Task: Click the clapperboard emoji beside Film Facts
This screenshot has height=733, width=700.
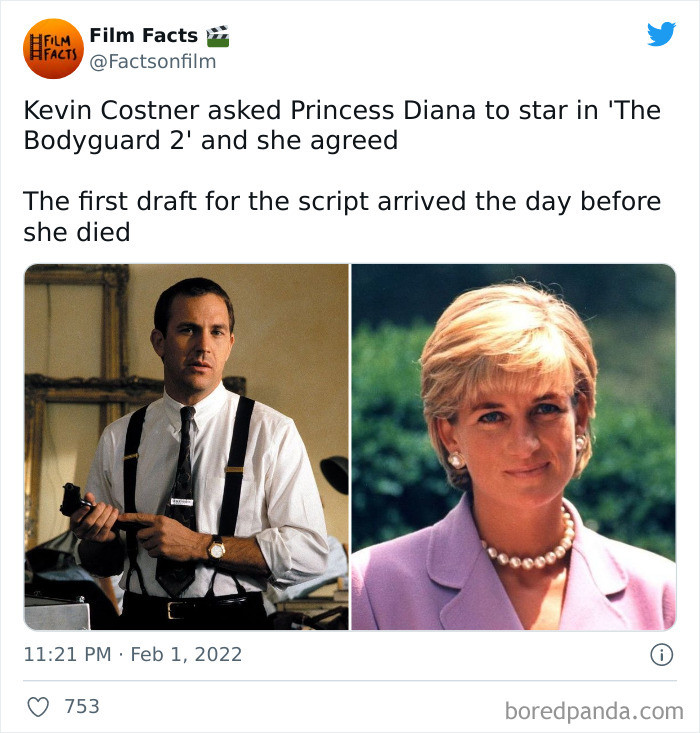Action: tap(217, 36)
